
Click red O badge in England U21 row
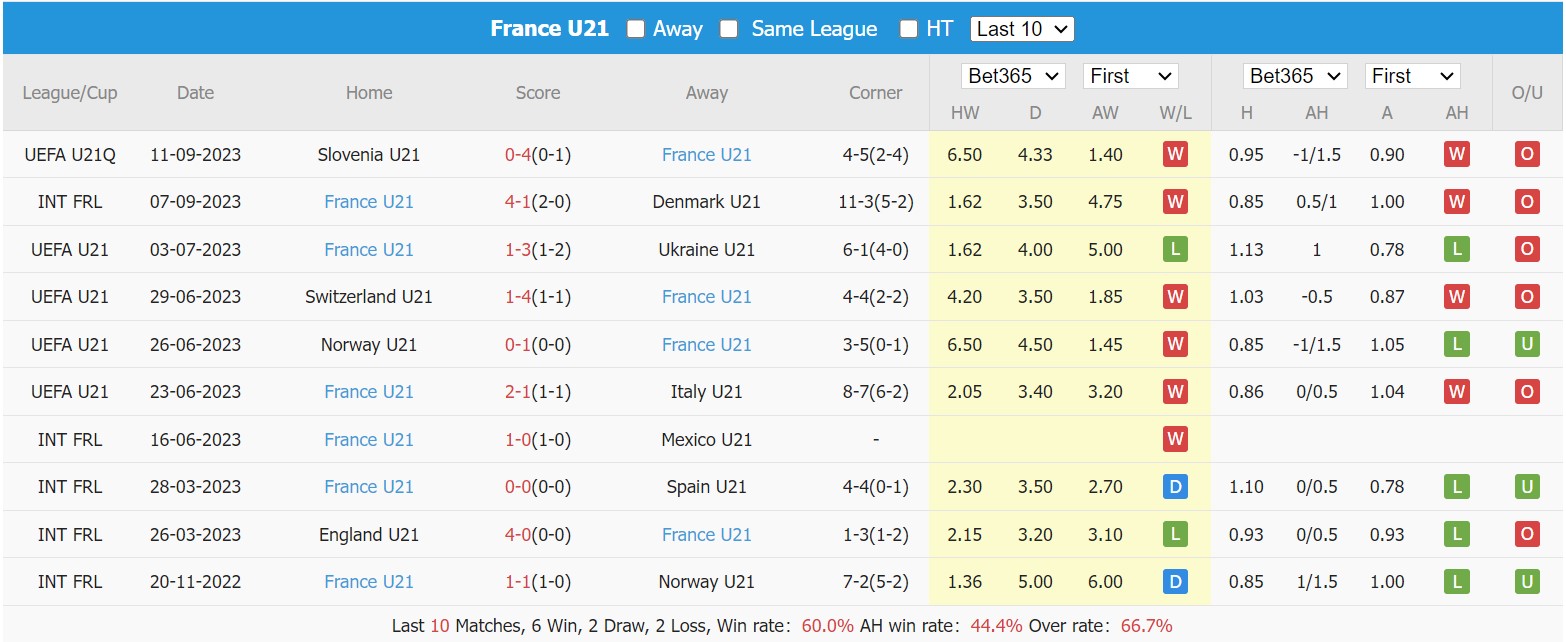click(x=1526, y=535)
